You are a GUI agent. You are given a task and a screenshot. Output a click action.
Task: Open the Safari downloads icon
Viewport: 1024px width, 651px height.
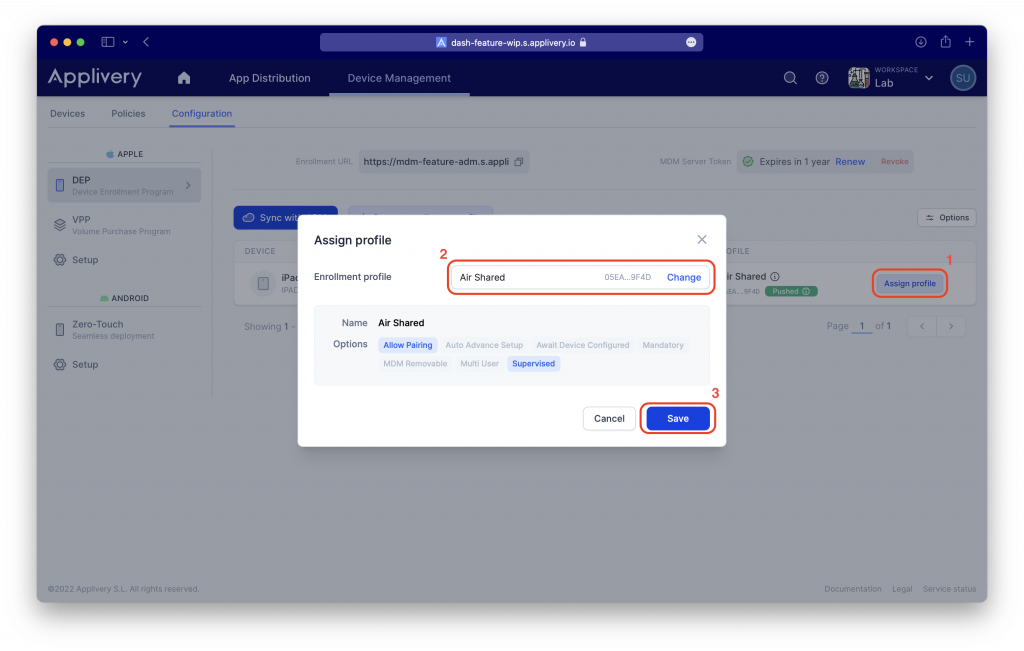[x=921, y=42]
